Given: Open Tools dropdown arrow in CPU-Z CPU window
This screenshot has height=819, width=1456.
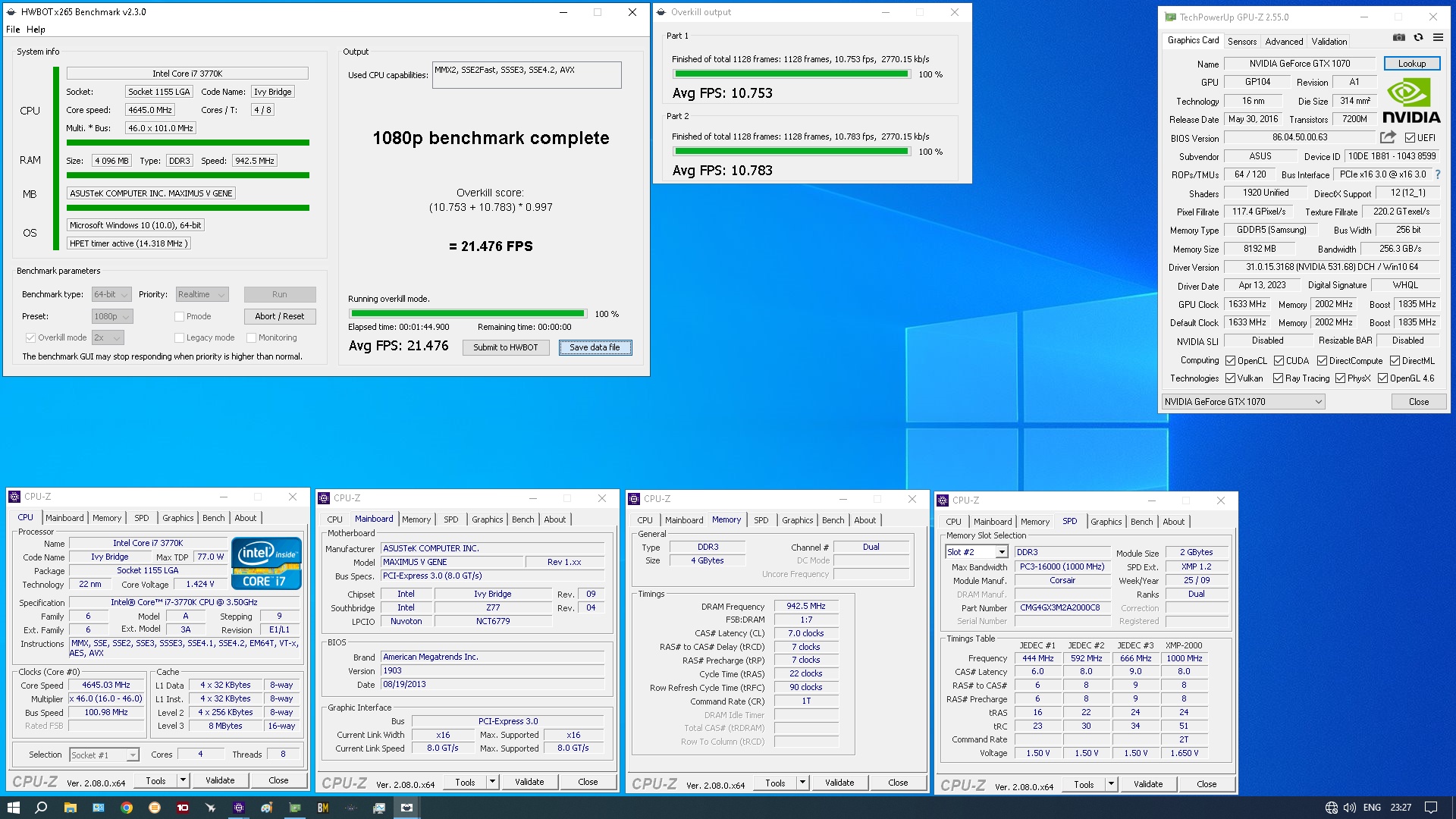Looking at the screenshot, I should click(183, 780).
